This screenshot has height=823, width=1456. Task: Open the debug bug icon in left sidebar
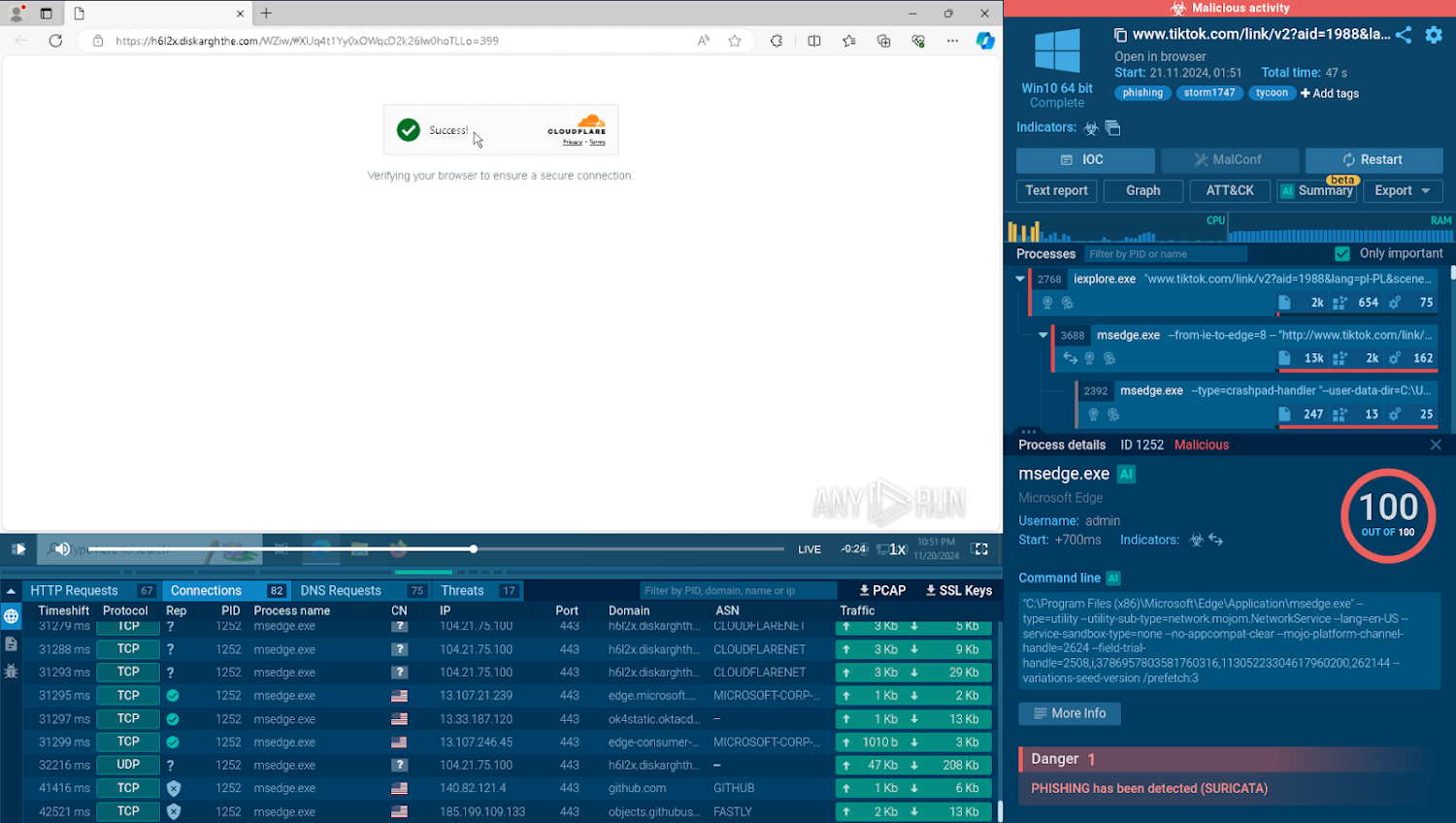11,671
